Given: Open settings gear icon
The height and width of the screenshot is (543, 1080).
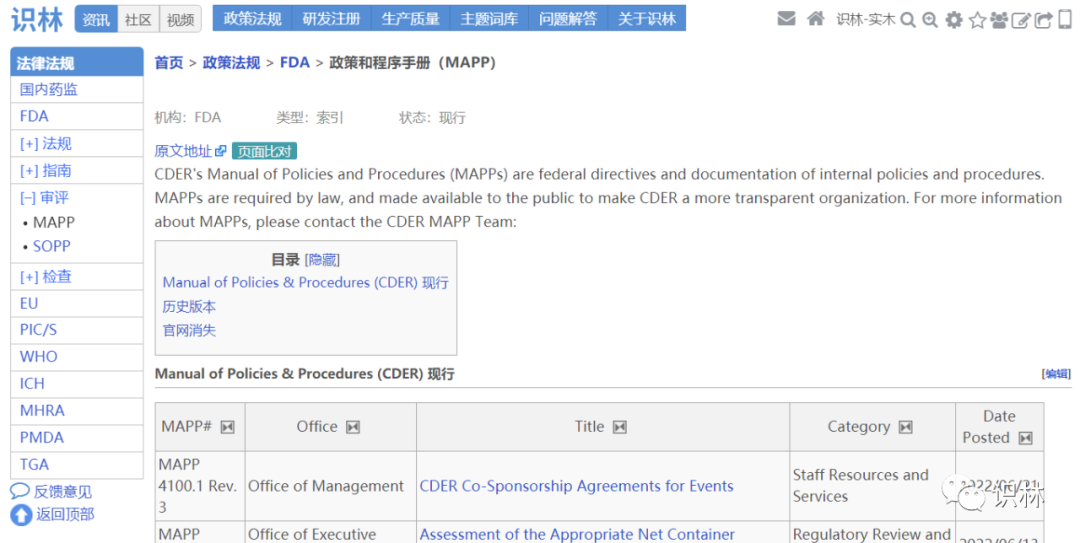Looking at the screenshot, I should [x=954, y=20].
